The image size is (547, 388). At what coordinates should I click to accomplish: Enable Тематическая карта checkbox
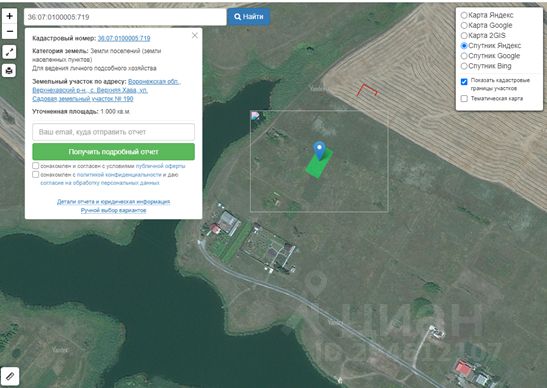(464, 98)
